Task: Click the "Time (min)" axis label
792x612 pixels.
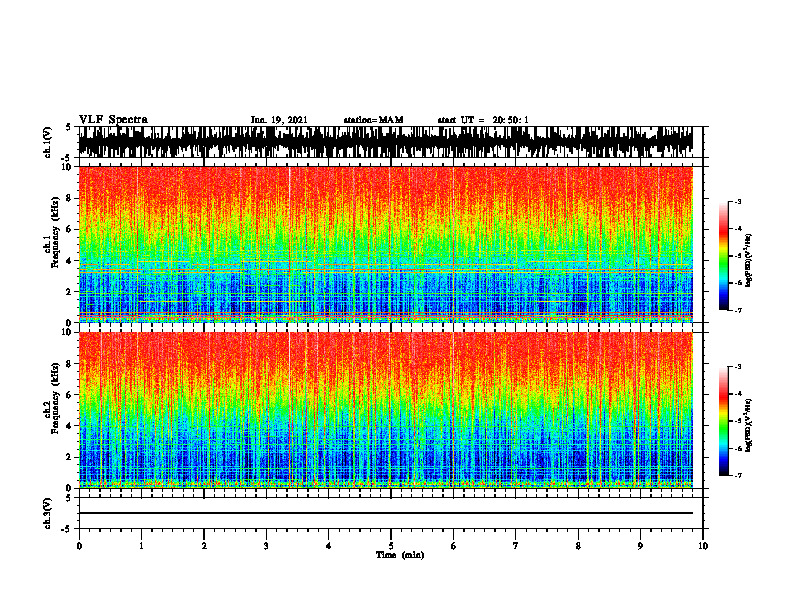Action: click(x=400, y=555)
